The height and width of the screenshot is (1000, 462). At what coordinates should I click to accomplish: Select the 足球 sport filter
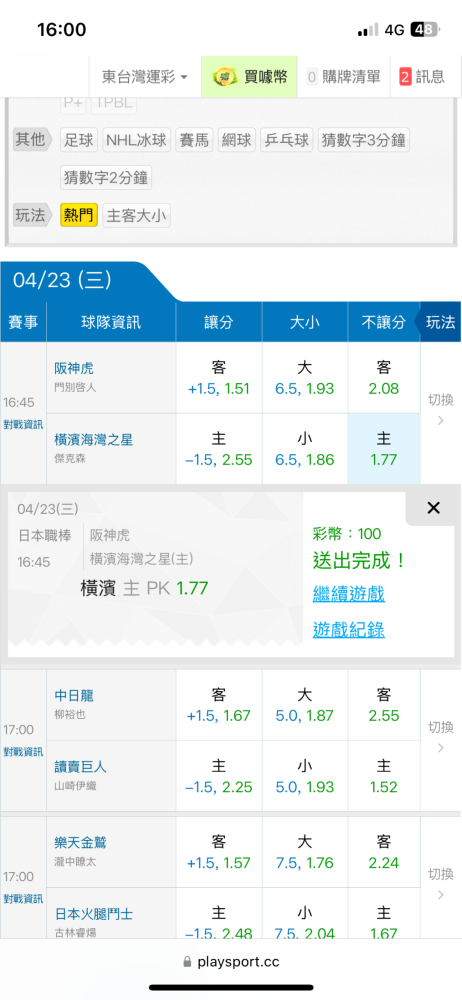click(80, 140)
